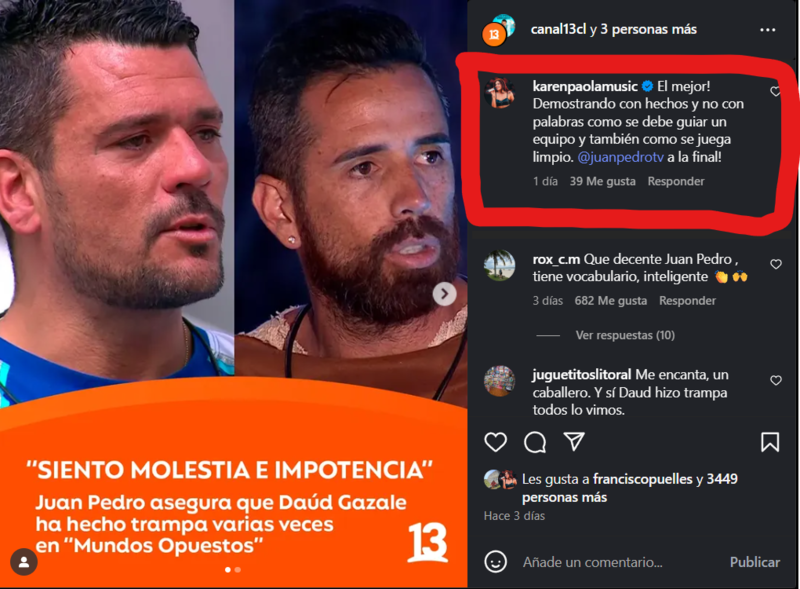Reply to karenpaolamusic's comment
Image resolution: width=800 pixels, height=589 pixels.
point(676,181)
